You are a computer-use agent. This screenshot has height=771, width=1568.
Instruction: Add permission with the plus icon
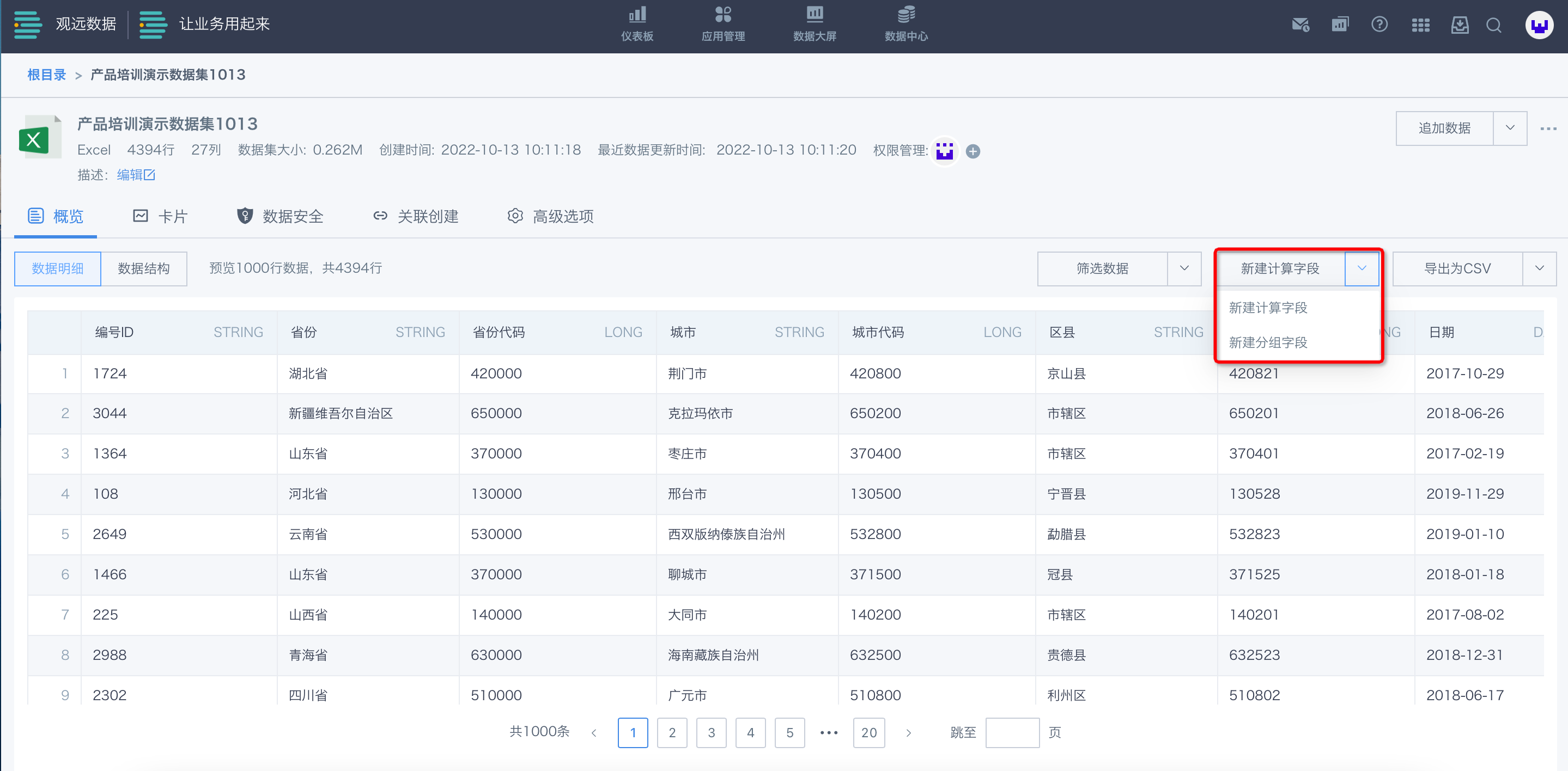pos(973,151)
